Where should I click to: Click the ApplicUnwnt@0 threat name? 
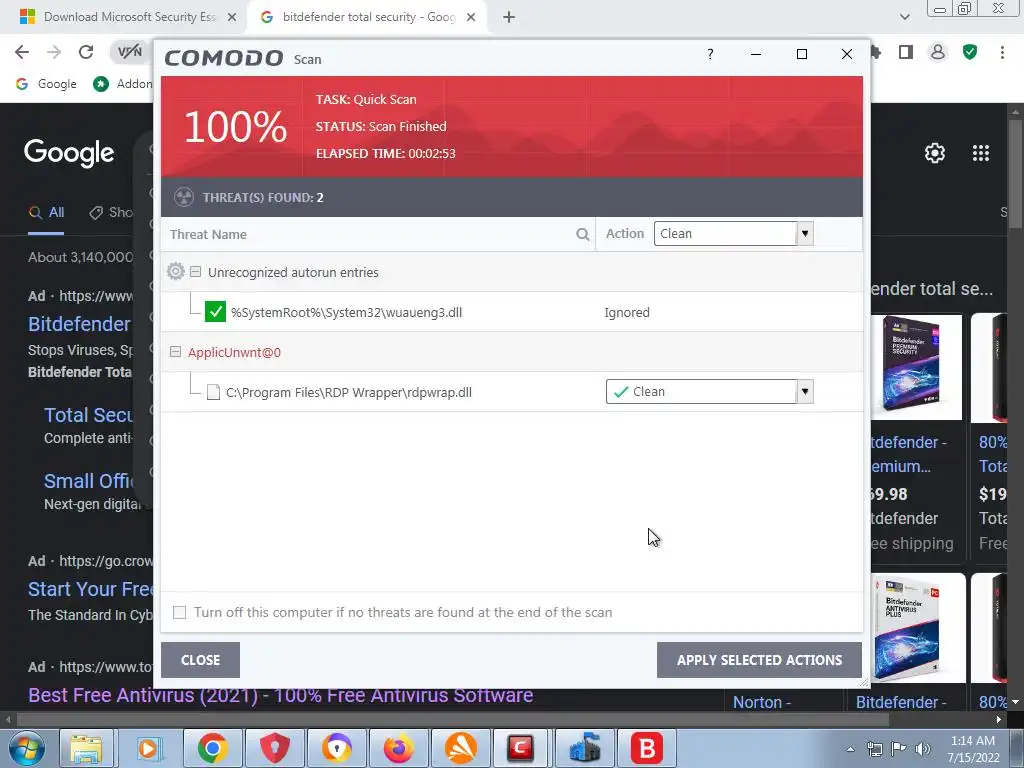(x=234, y=353)
